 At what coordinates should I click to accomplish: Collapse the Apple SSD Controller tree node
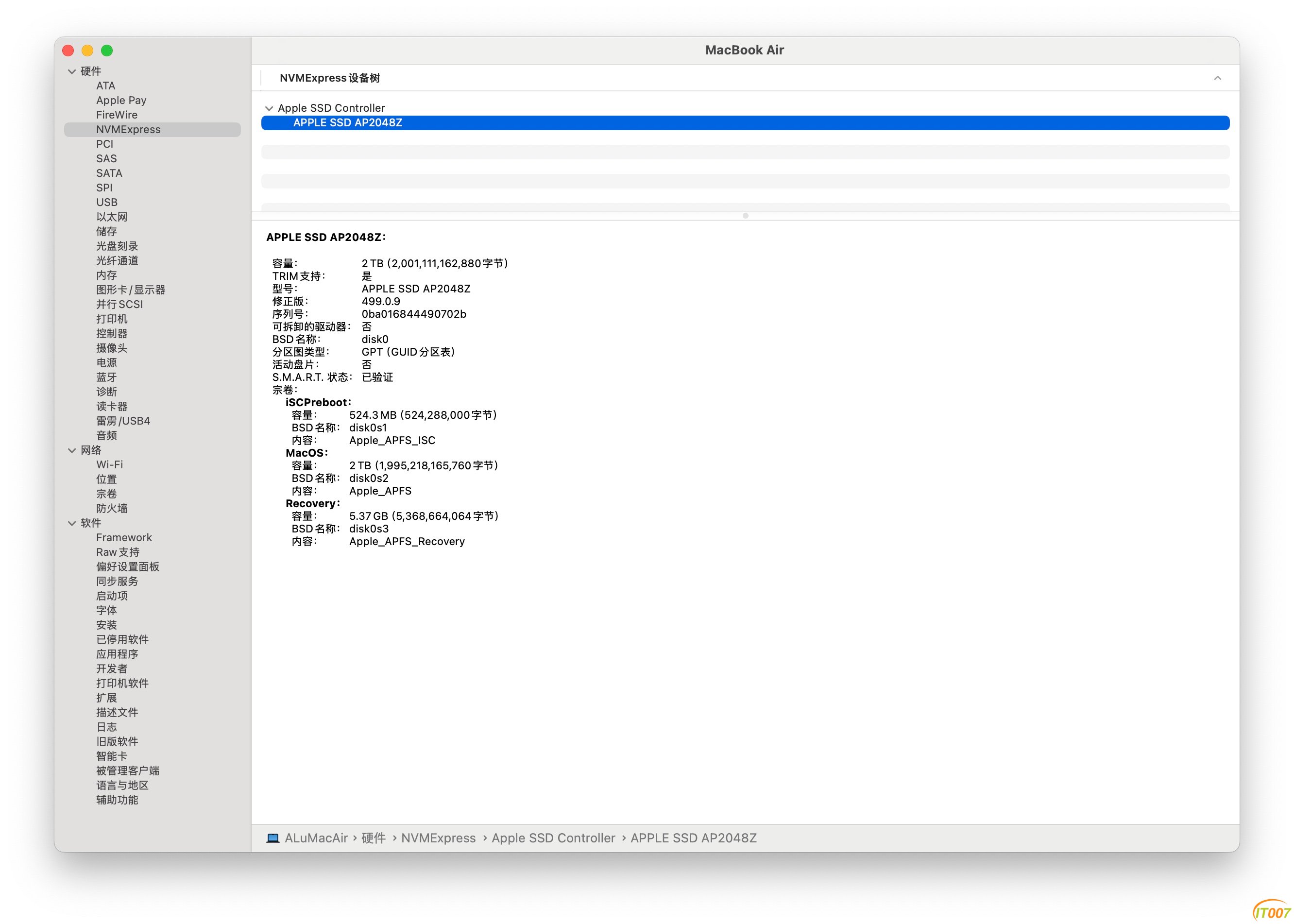pyautogui.click(x=269, y=108)
